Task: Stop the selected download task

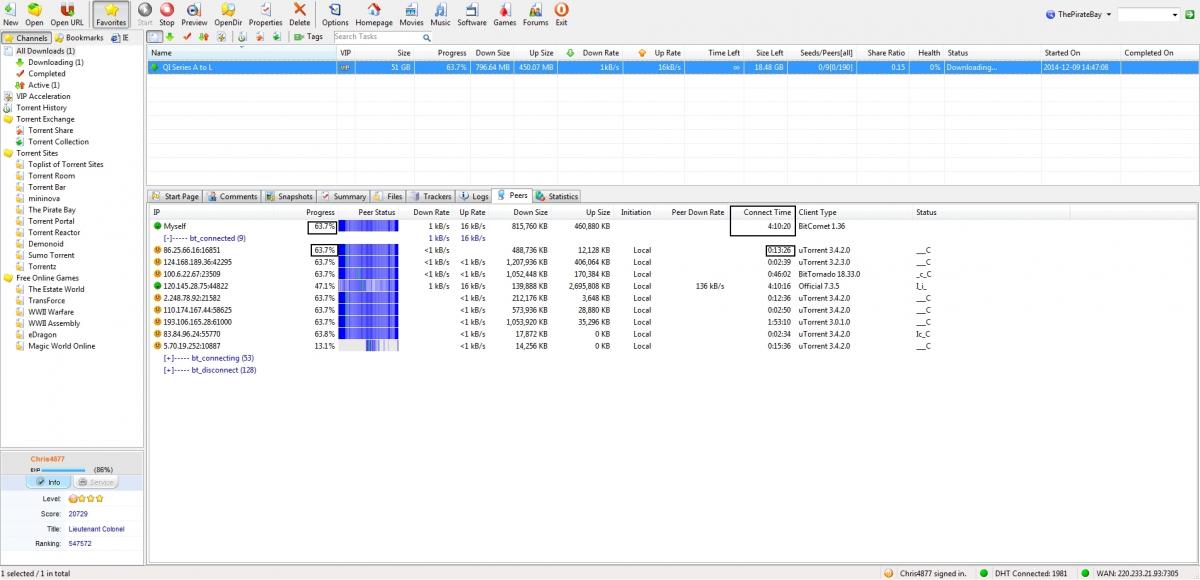Action: 167,10
